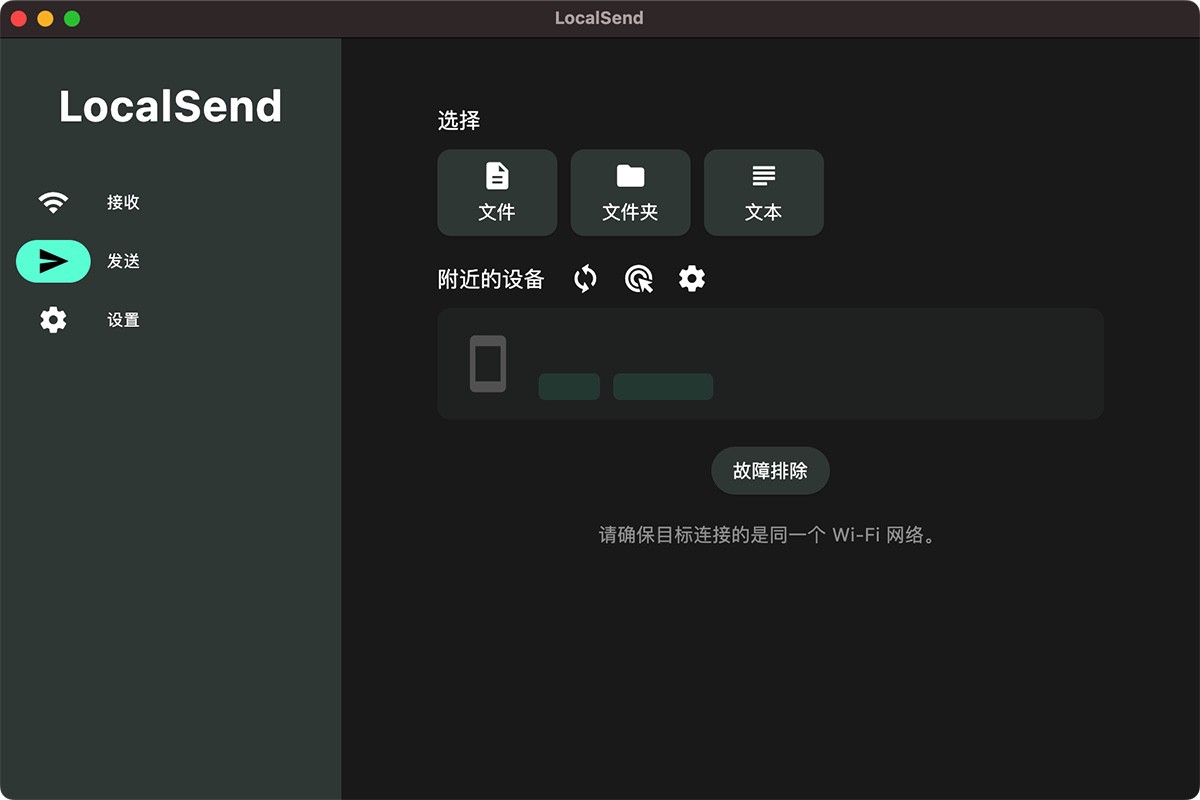This screenshot has width=1200, height=800.
Task: Open discovery settings gear beside 附近的设备
Action: point(691,279)
